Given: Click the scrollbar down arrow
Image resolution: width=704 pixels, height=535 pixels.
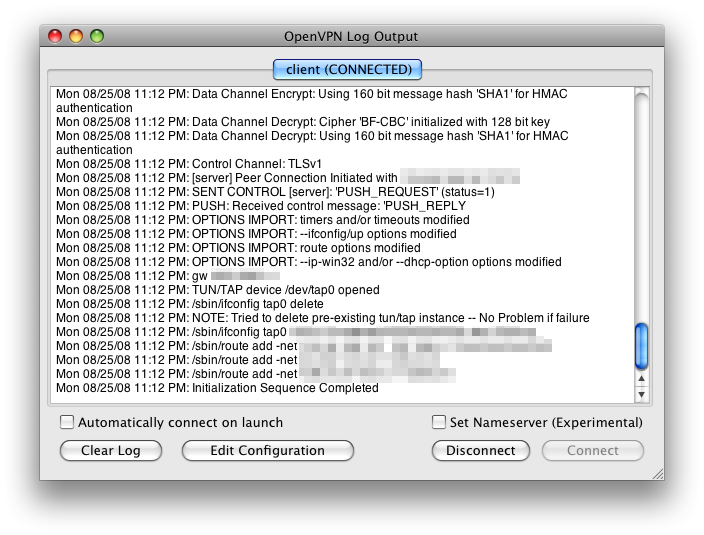Looking at the screenshot, I should click(642, 394).
